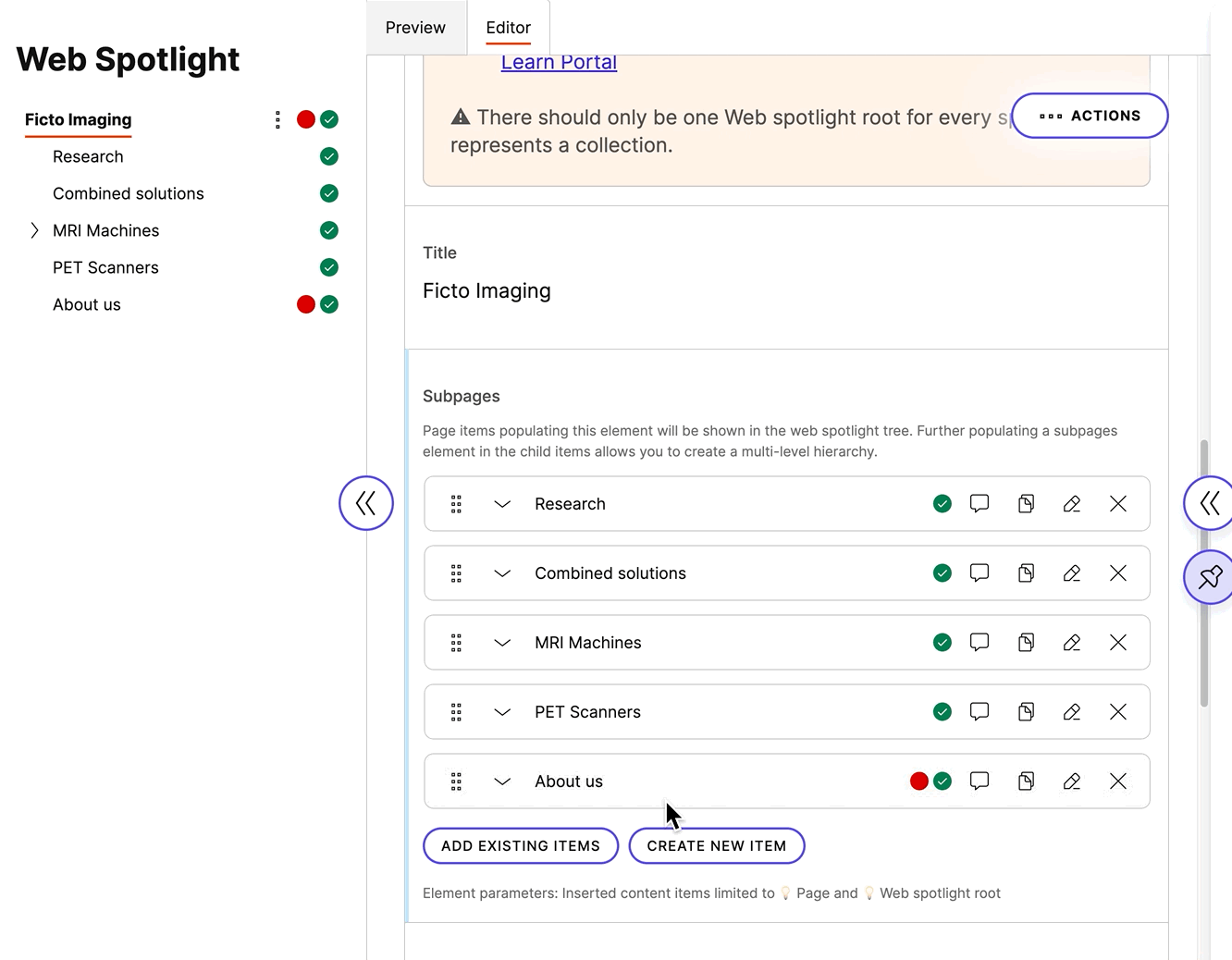
Task: Open comments on the Research subpage row
Action: tap(979, 503)
